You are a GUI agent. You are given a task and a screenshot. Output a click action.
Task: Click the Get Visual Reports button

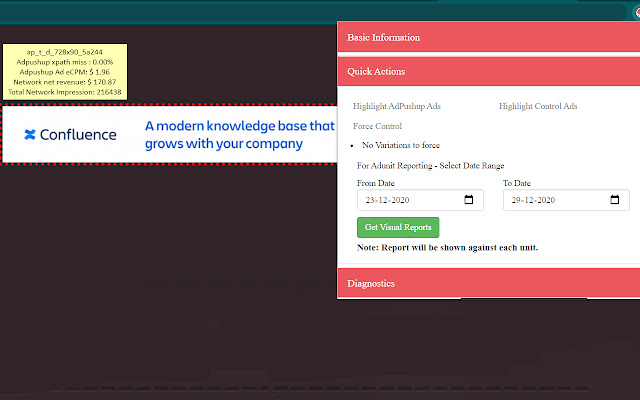[398, 227]
